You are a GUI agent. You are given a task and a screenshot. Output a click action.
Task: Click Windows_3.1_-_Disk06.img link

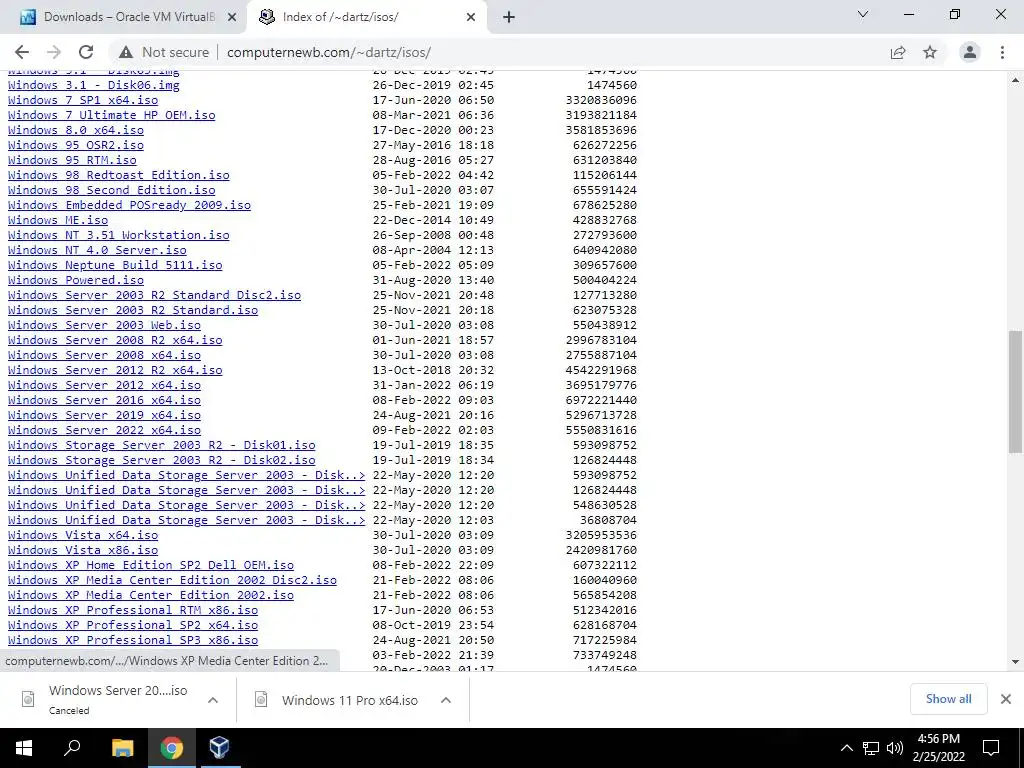click(93, 85)
